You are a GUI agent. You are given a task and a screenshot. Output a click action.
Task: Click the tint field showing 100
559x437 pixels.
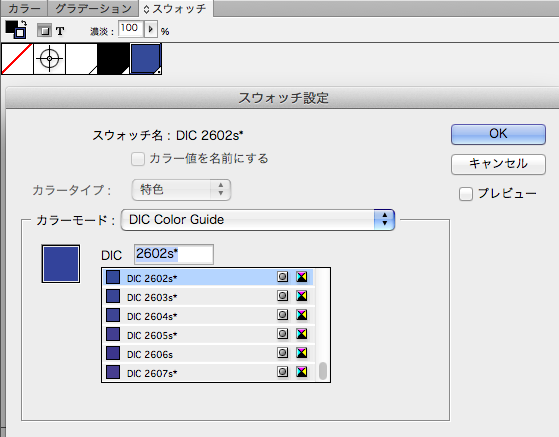click(x=131, y=29)
